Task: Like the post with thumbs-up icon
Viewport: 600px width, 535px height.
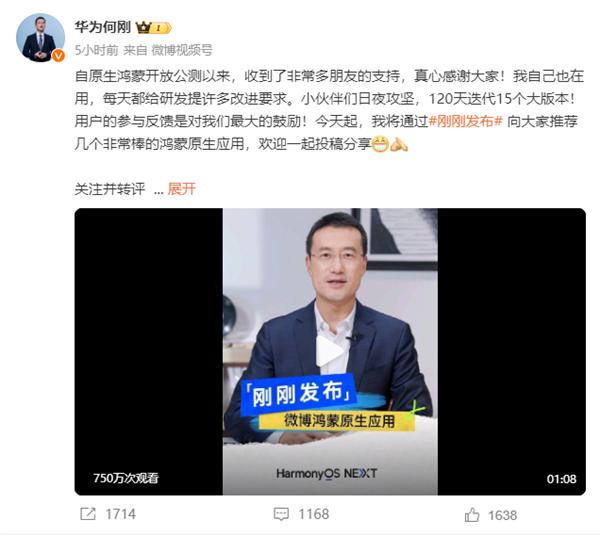Action: (x=472, y=515)
